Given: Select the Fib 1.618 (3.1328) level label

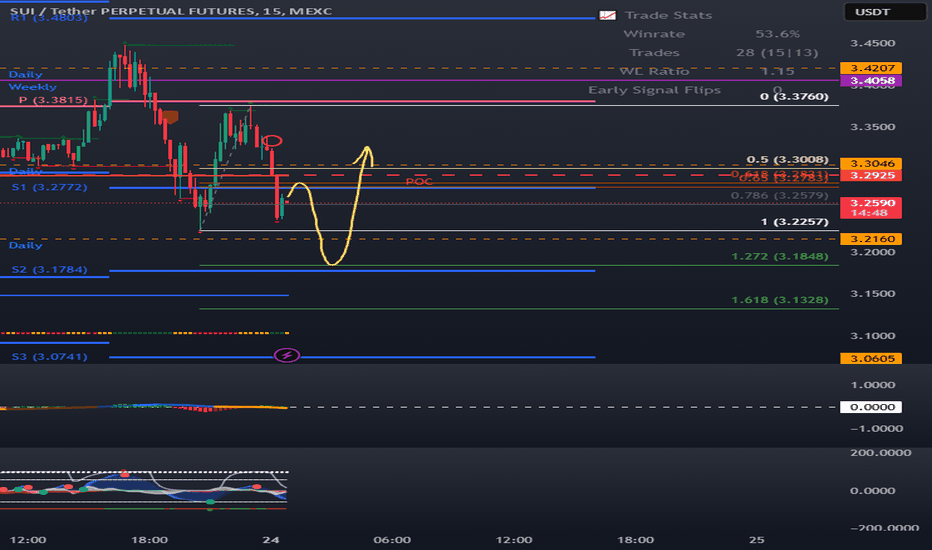Looking at the screenshot, I should click(x=779, y=300).
